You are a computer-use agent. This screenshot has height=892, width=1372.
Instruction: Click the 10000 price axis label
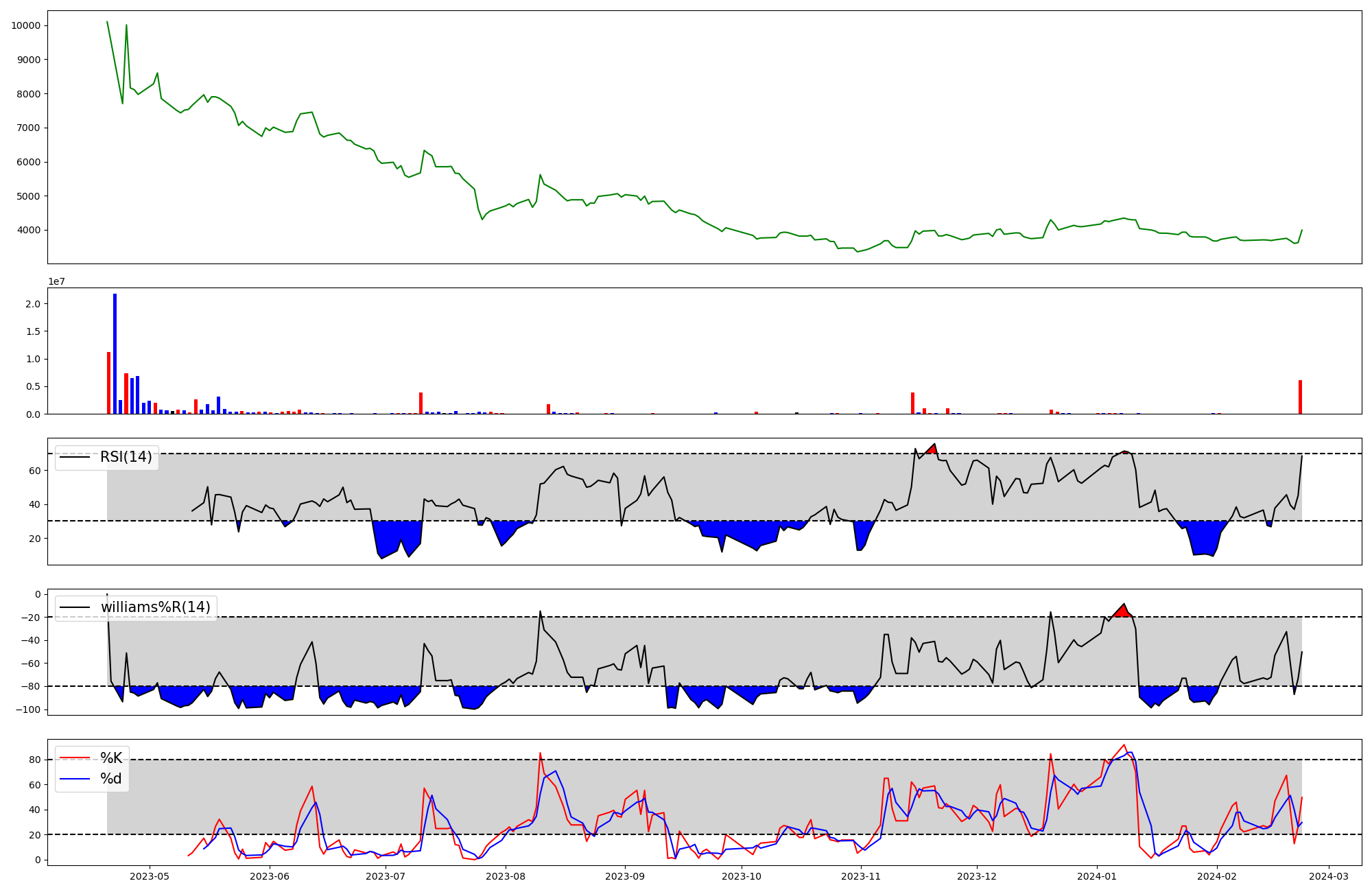[x=25, y=26]
